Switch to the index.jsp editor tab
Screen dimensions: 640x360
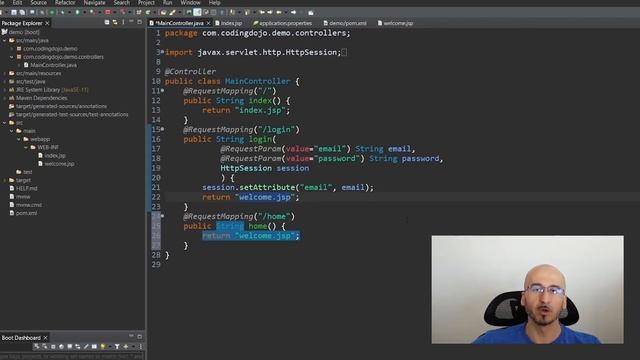pos(231,23)
